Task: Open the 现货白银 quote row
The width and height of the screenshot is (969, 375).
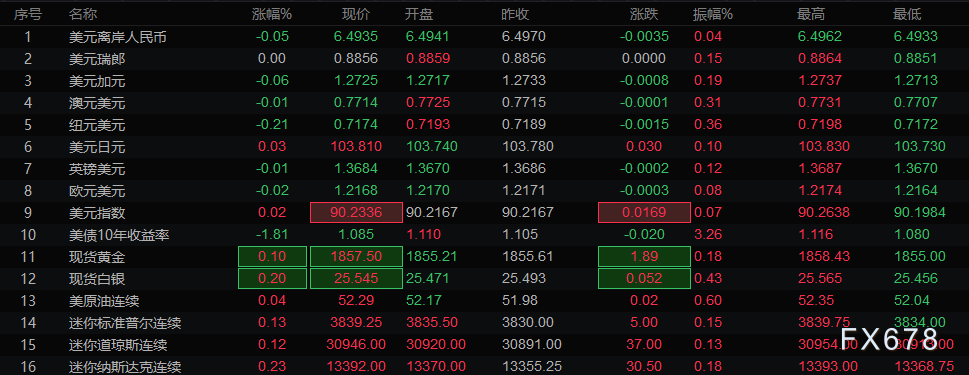Action: point(484,279)
